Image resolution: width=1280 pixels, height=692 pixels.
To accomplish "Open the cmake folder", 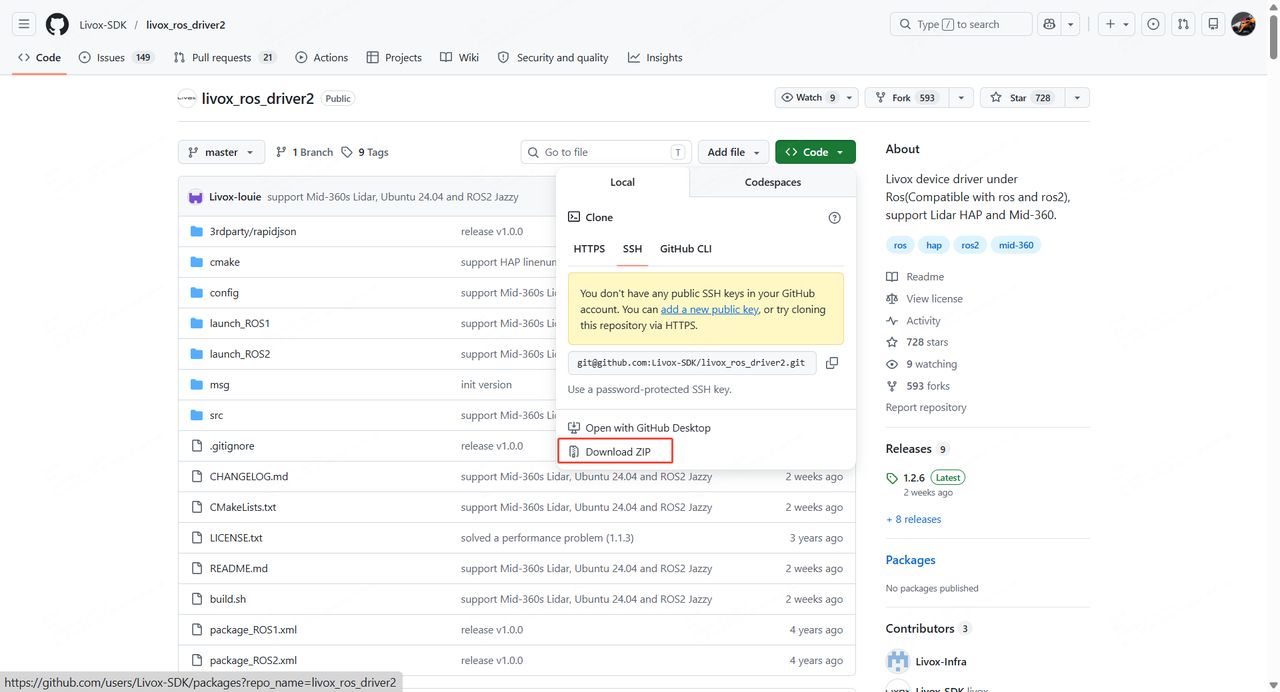I will tap(224, 262).
